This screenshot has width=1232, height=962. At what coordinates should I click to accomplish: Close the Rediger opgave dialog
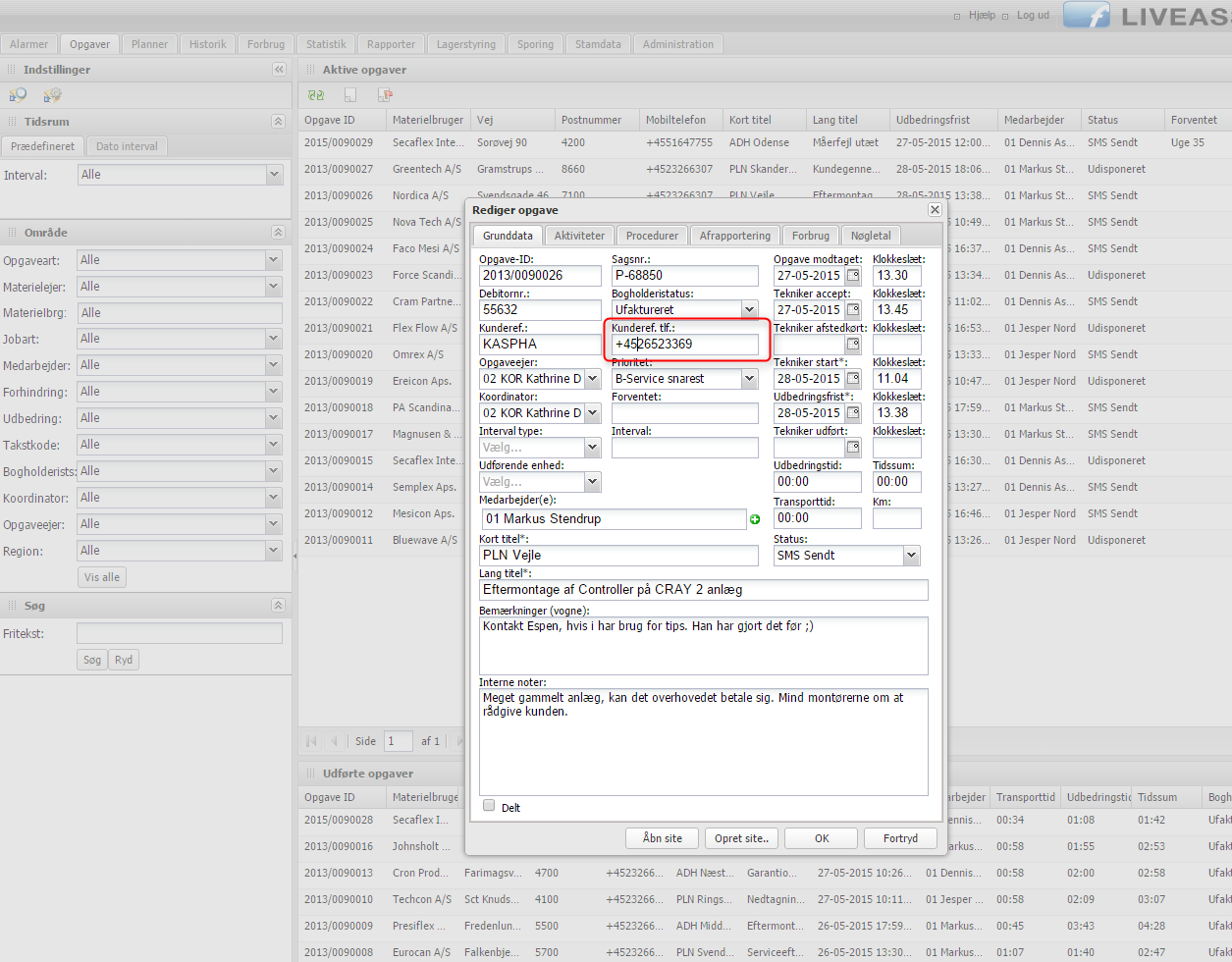935,210
